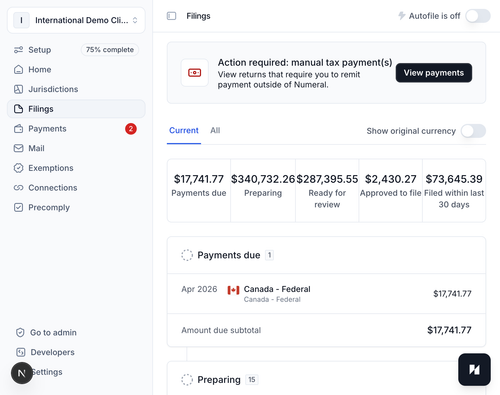Click the Amount due subtotal label
The image size is (500, 395).
click(x=221, y=330)
